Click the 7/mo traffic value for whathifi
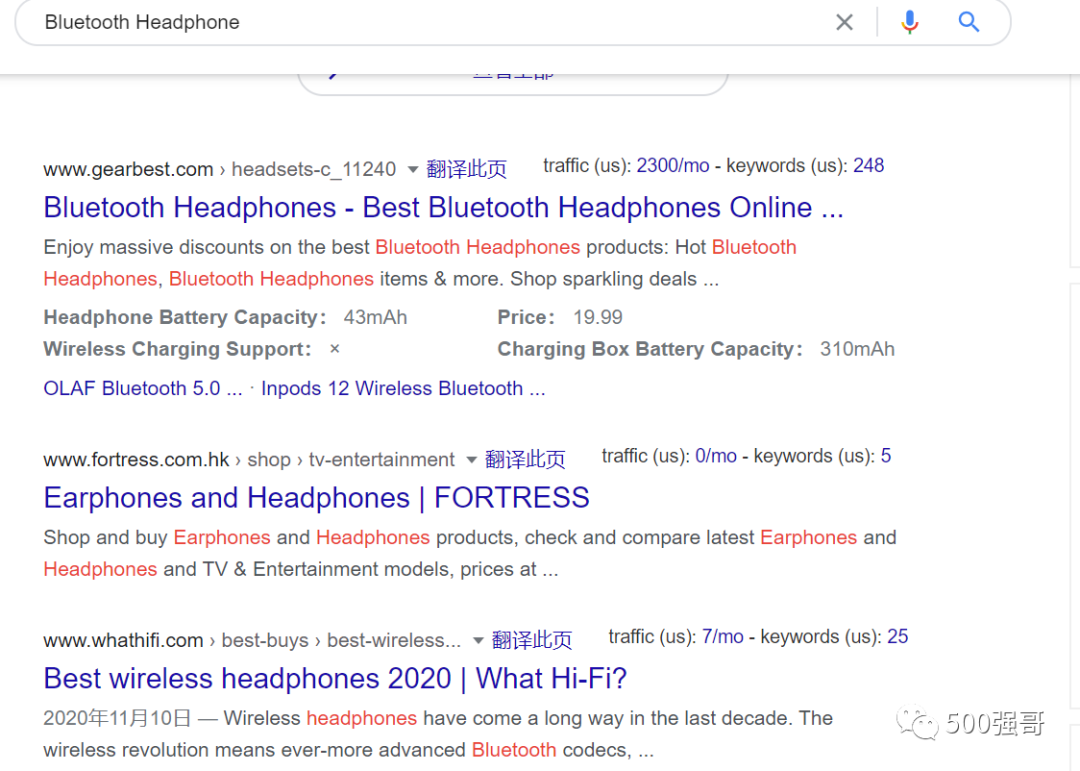This screenshot has width=1080, height=771. (723, 637)
